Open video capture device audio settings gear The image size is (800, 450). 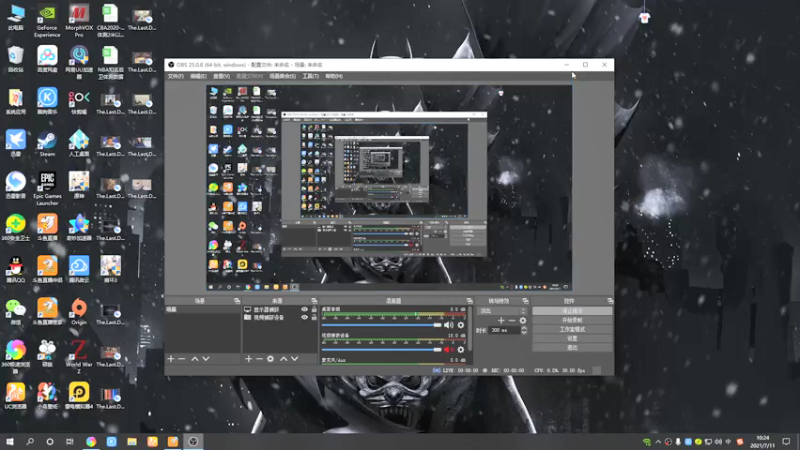point(461,349)
